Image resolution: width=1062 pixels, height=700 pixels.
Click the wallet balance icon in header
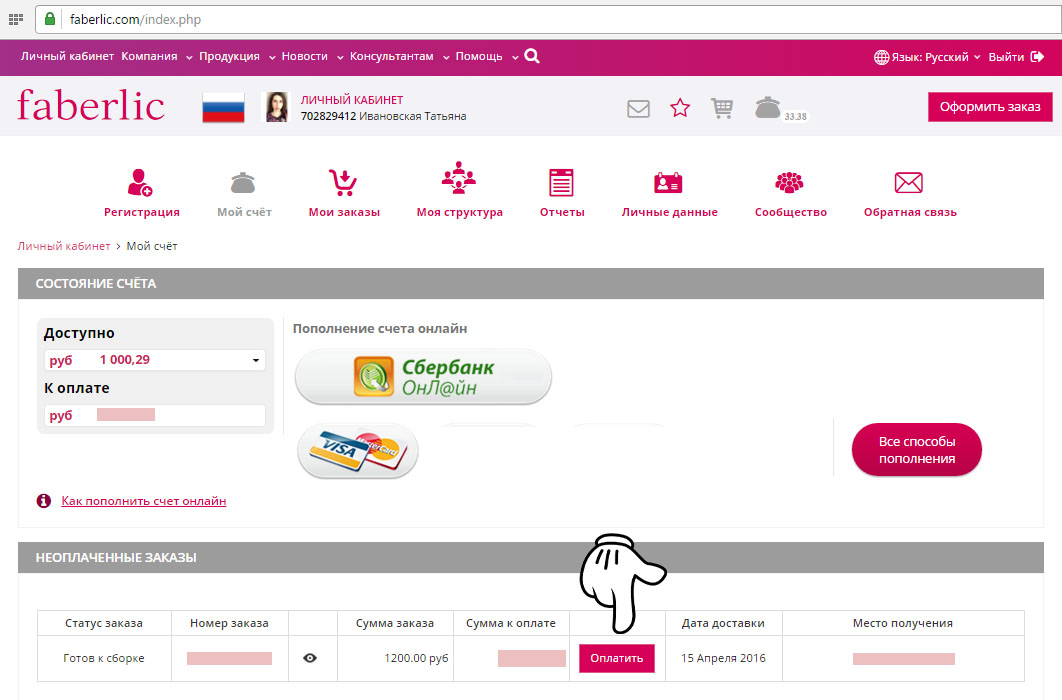click(767, 108)
